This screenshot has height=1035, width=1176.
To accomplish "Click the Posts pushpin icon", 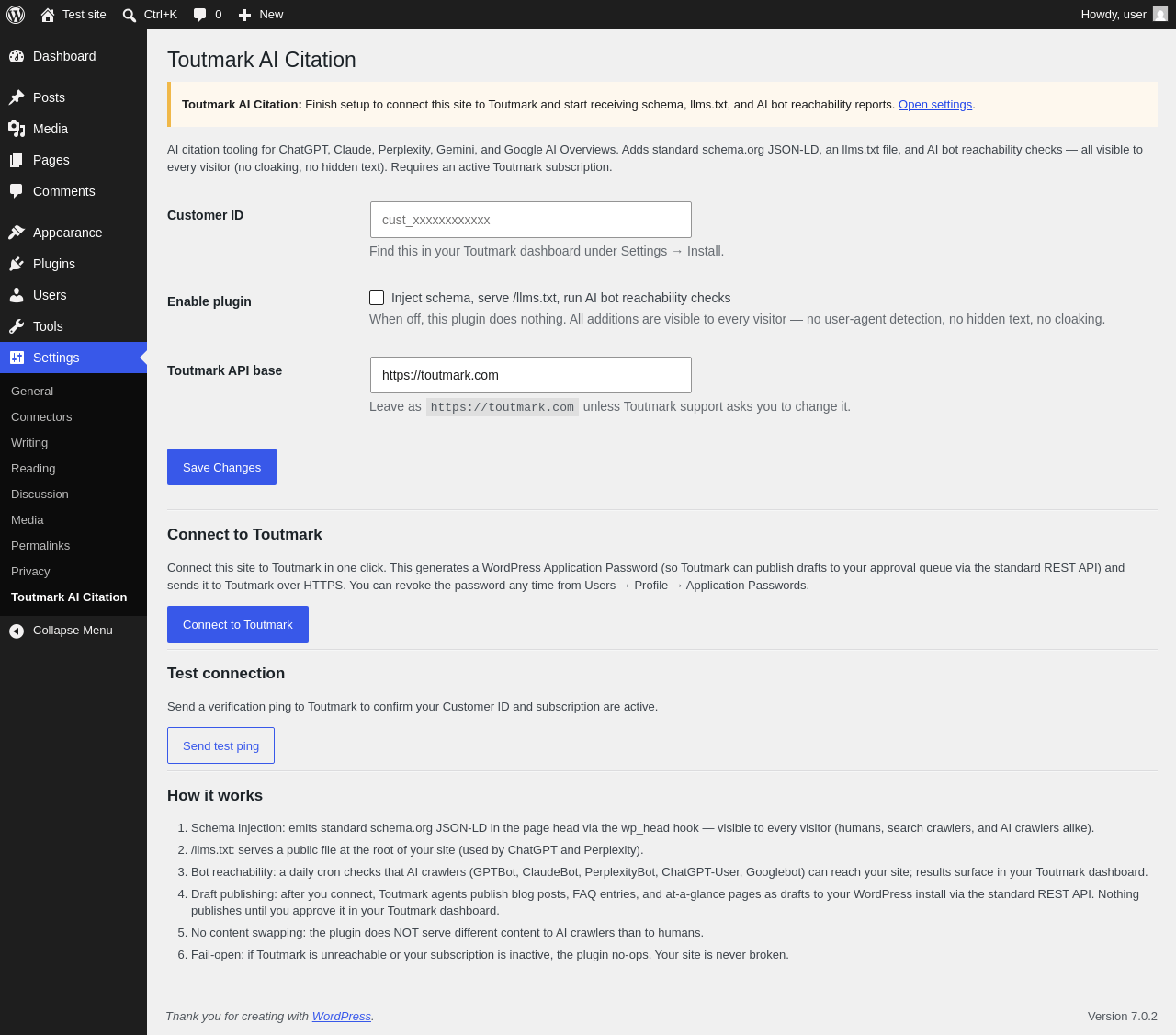I will point(17,97).
